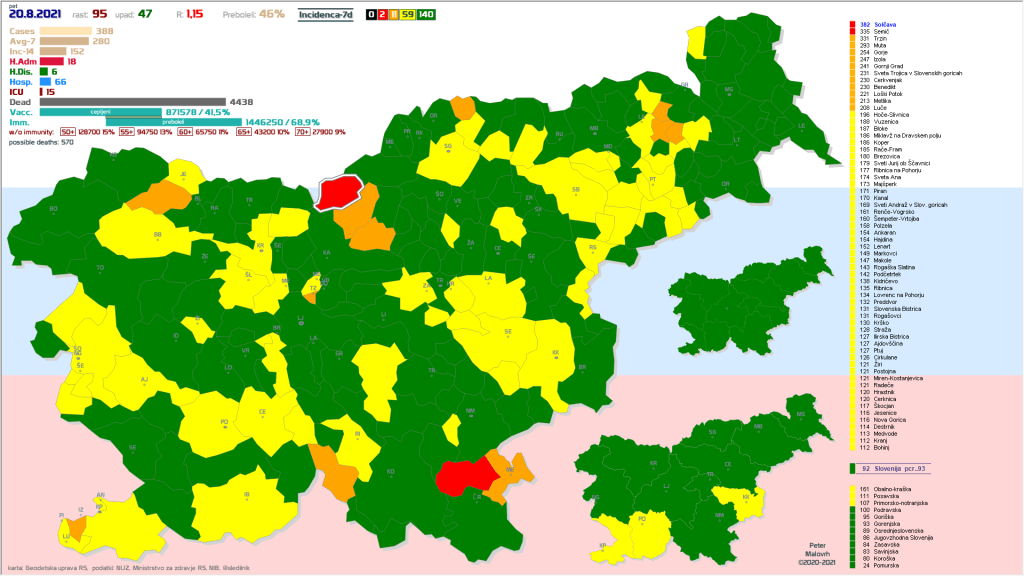Click the date 20.8.2021
Viewport: 1024px width, 576px height.
pyautogui.click(x=36, y=16)
